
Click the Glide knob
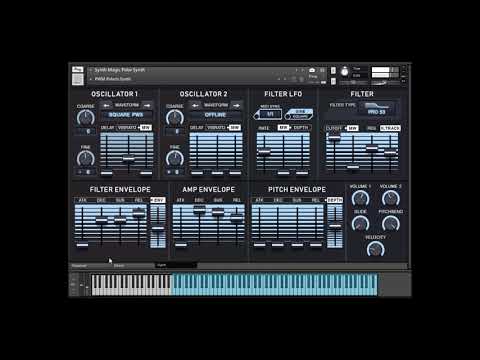[x=360, y=223]
